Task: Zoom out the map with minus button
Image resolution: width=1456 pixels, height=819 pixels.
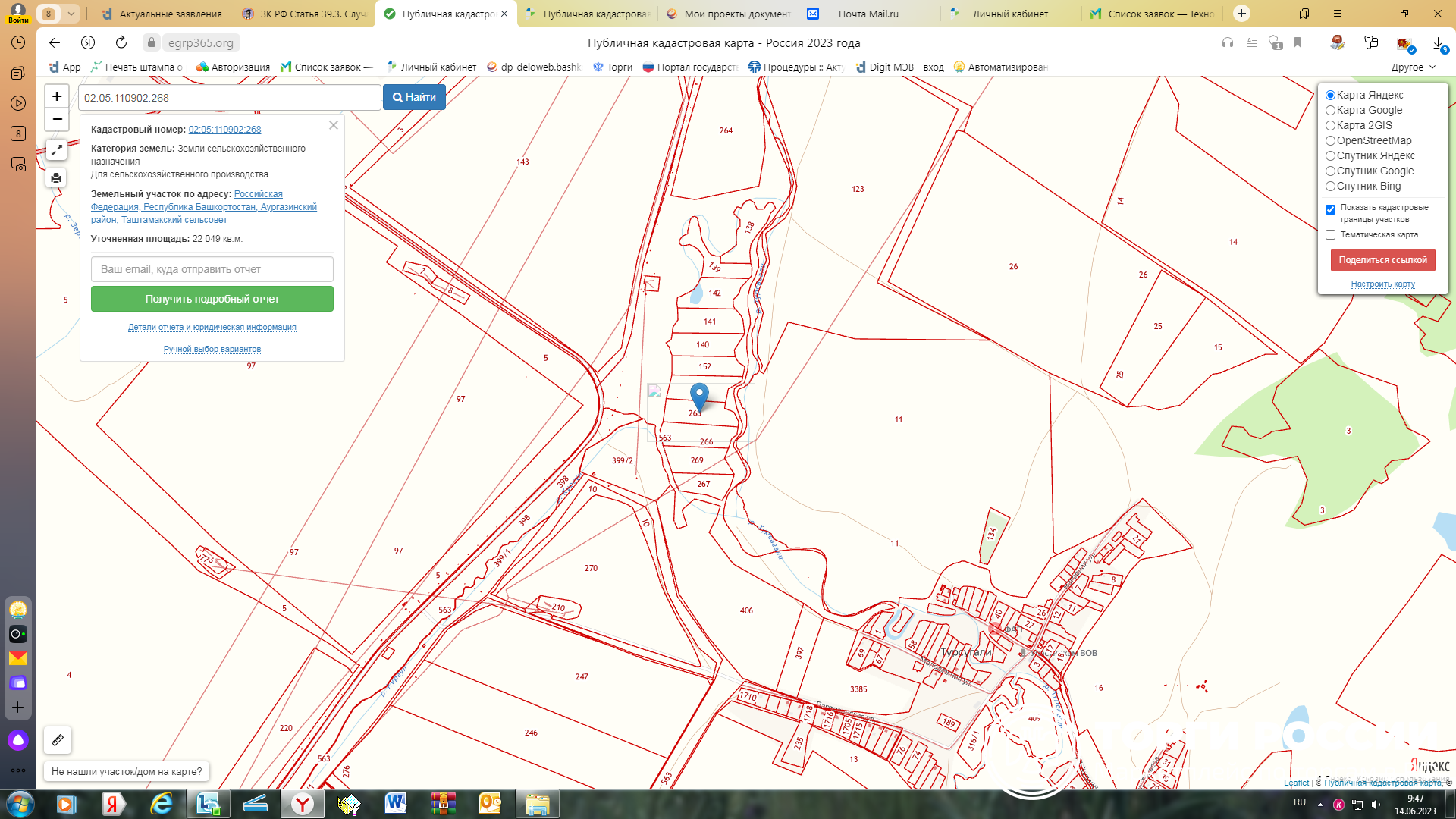Action: [57, 119]
